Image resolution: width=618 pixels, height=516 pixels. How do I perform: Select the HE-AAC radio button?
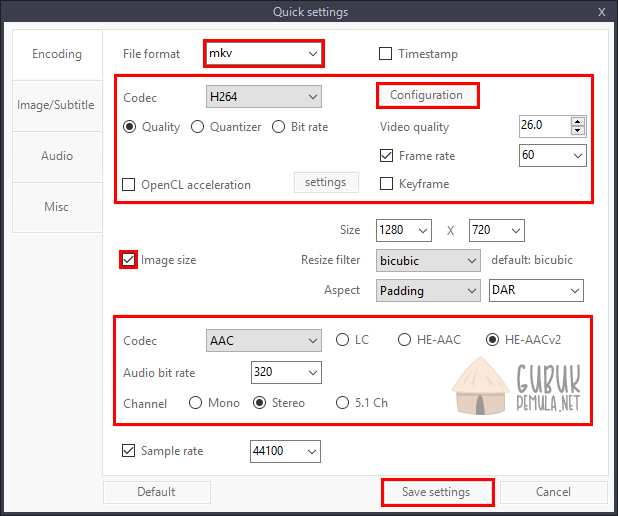404,340
